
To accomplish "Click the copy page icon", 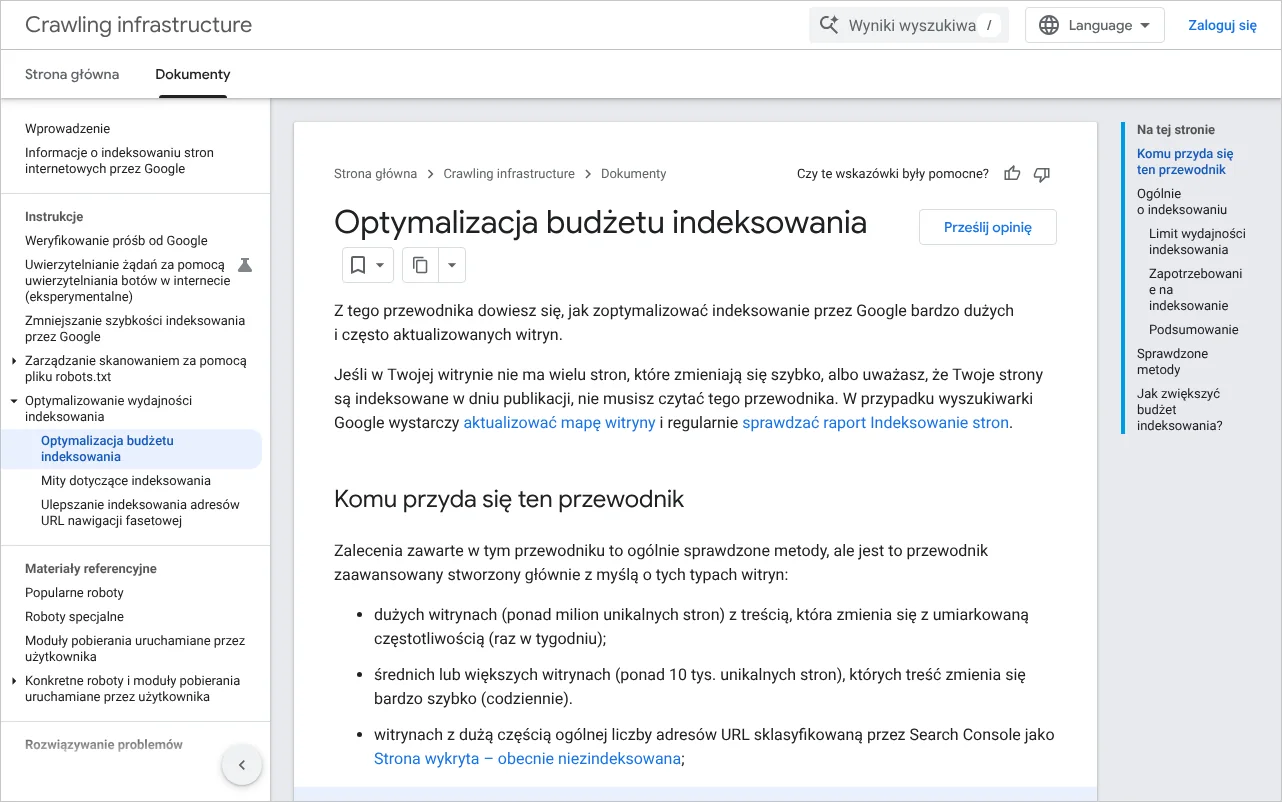I will click(420, 265).
